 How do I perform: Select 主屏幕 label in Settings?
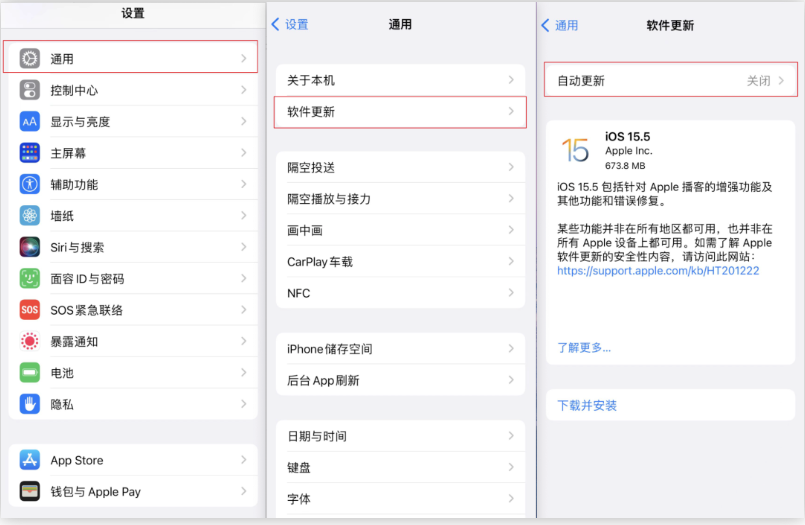[68, 153]
